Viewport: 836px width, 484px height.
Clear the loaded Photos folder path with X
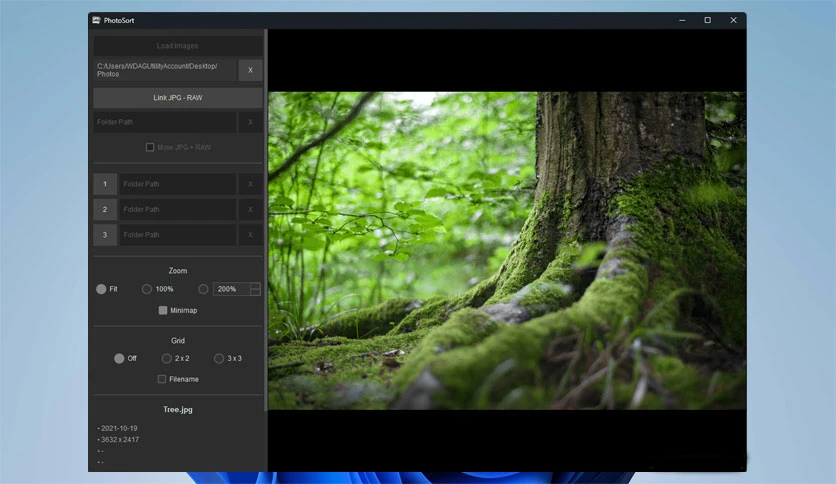tap(250, 70)
